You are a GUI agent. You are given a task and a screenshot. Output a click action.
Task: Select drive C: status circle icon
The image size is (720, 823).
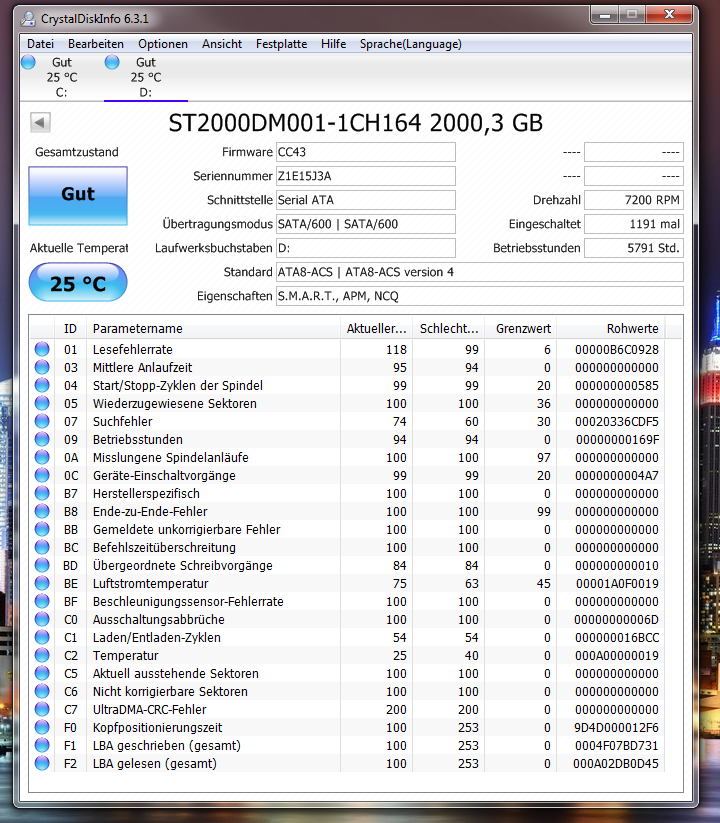tap(28, 62)
